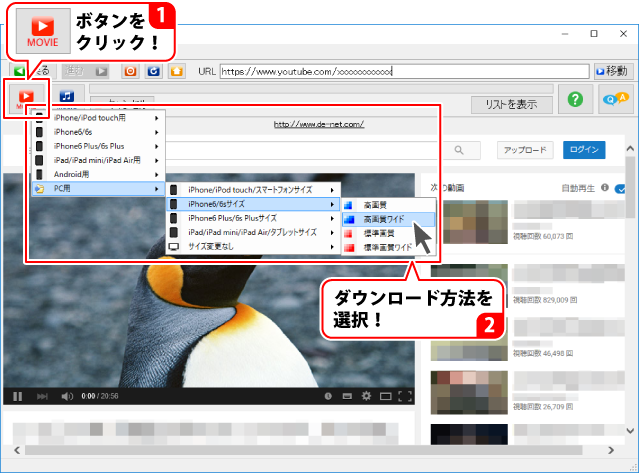Click the green back arrow icon
The height and width of the screenshot is (473, 640).
[19, 72]
